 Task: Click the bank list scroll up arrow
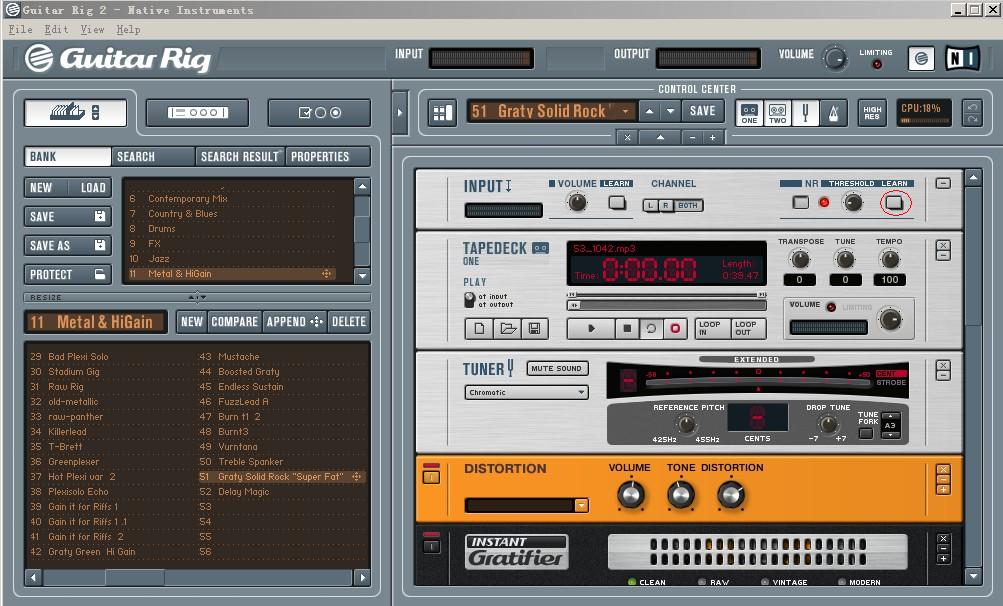pyautogui.click(x=362, y=186)
